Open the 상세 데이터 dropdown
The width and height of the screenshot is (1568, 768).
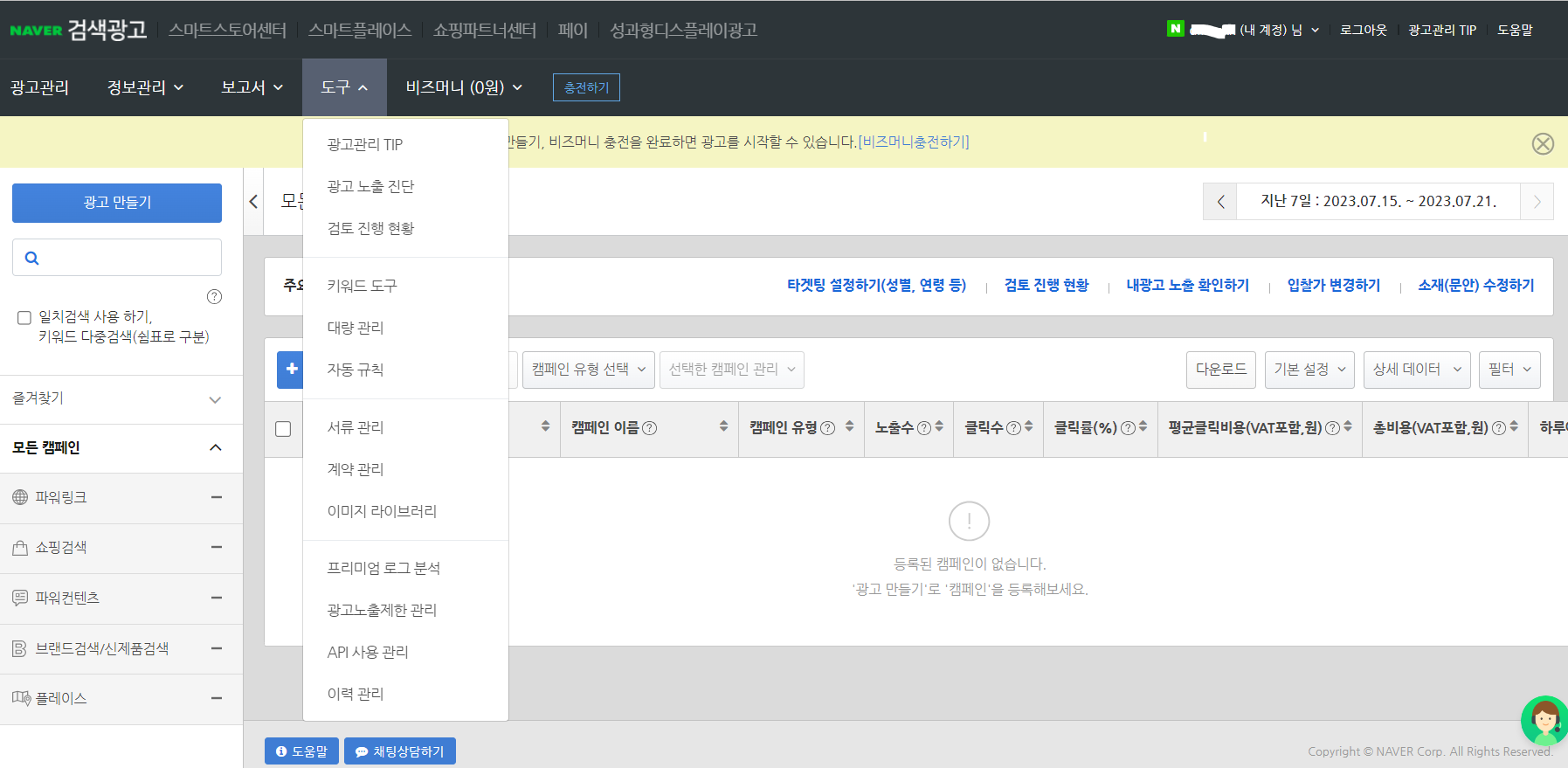point(1417,370)
